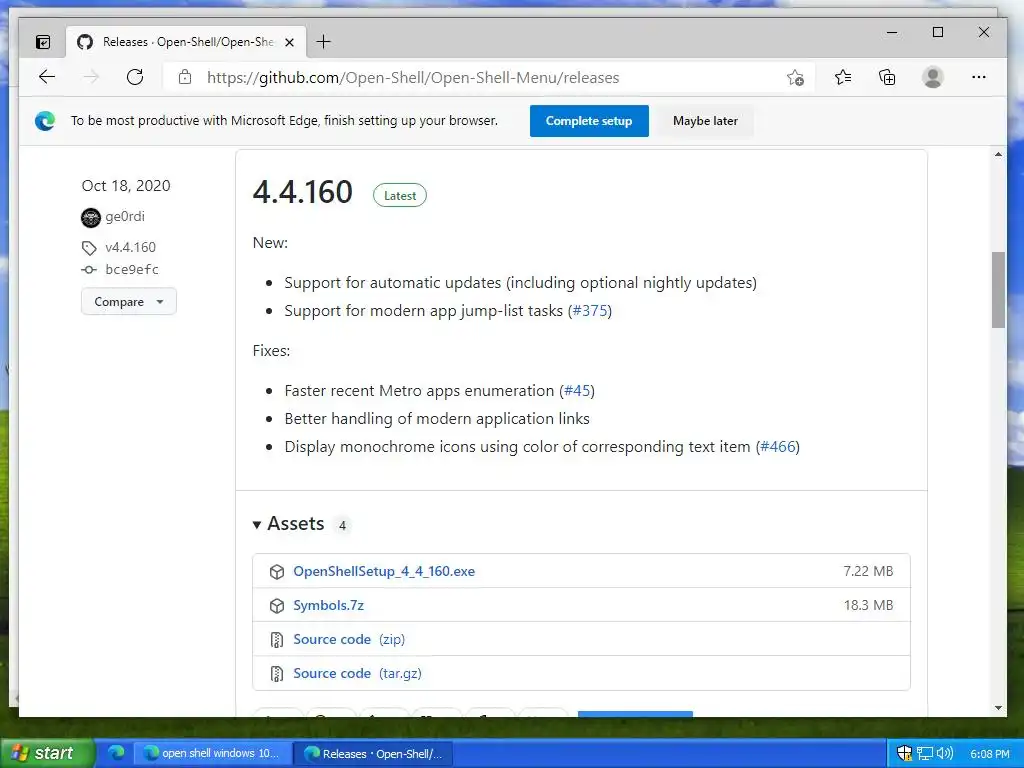Switch to Releases Open-Shell taskbar item
The width and height of the screenshot is (1024, 768).
[x=374, y=753]
